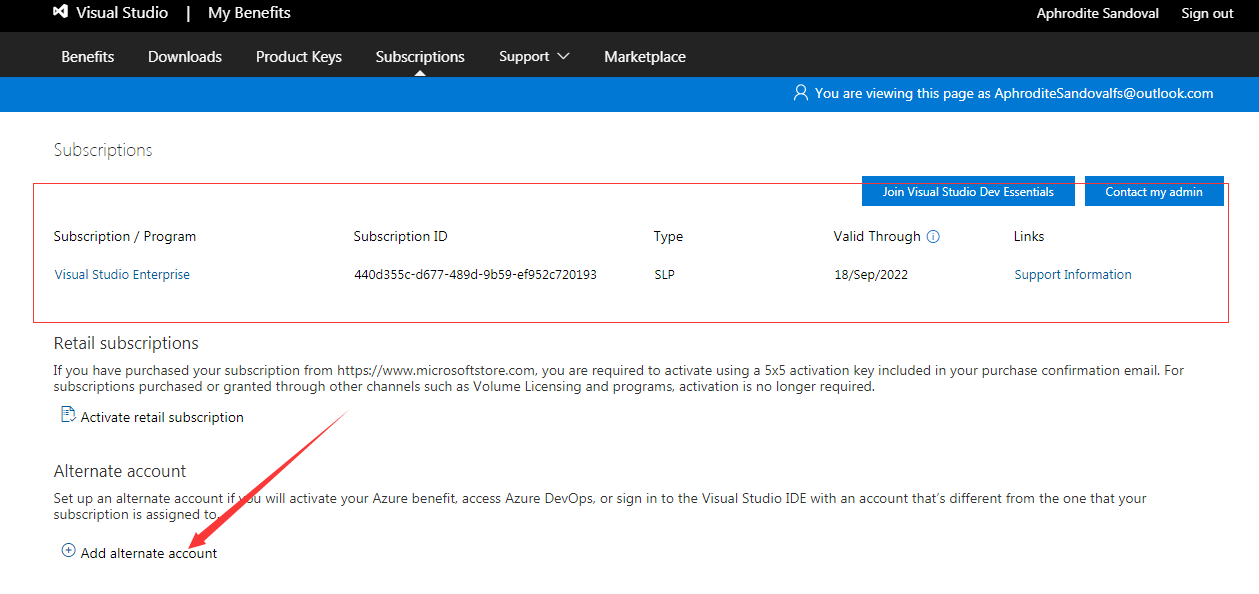Click Activate retail subscription link

point(162,417)
